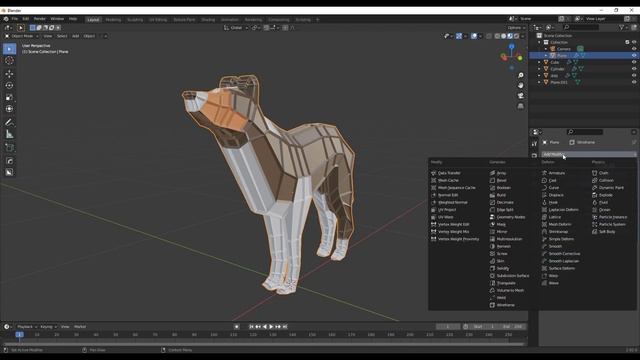This screenshot has width=640, height=360.
Task: Expand the Plane.001 item in outliner
Action: (x=540, y=82)
